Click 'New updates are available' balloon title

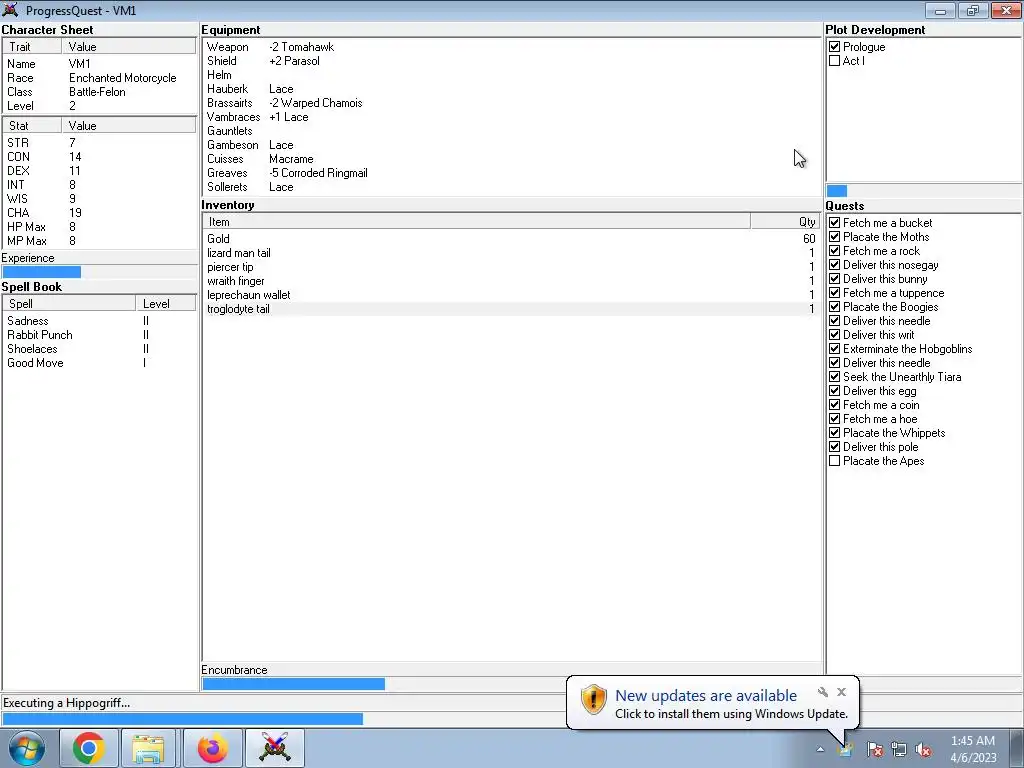pos(706,696)
